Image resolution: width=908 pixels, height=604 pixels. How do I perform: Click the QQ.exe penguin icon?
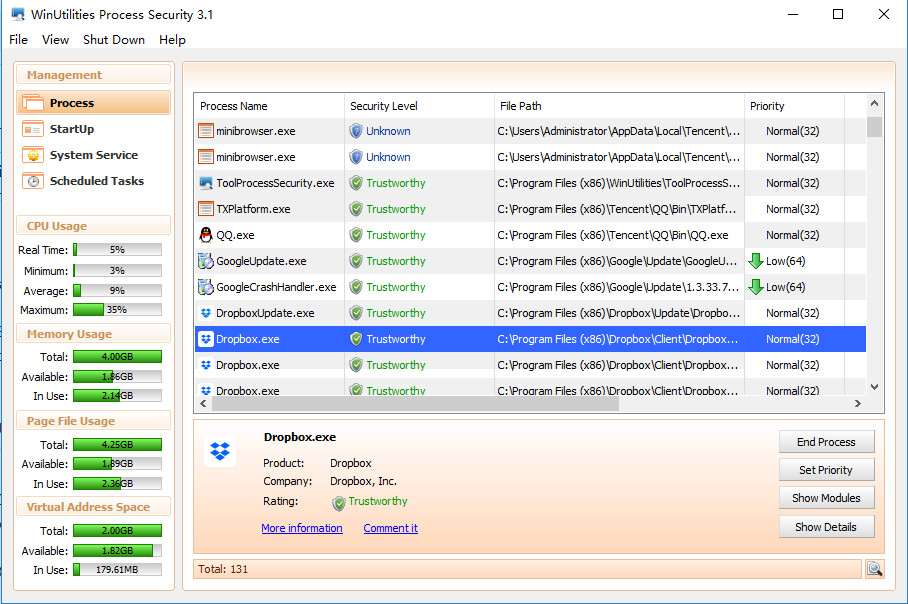206,235
